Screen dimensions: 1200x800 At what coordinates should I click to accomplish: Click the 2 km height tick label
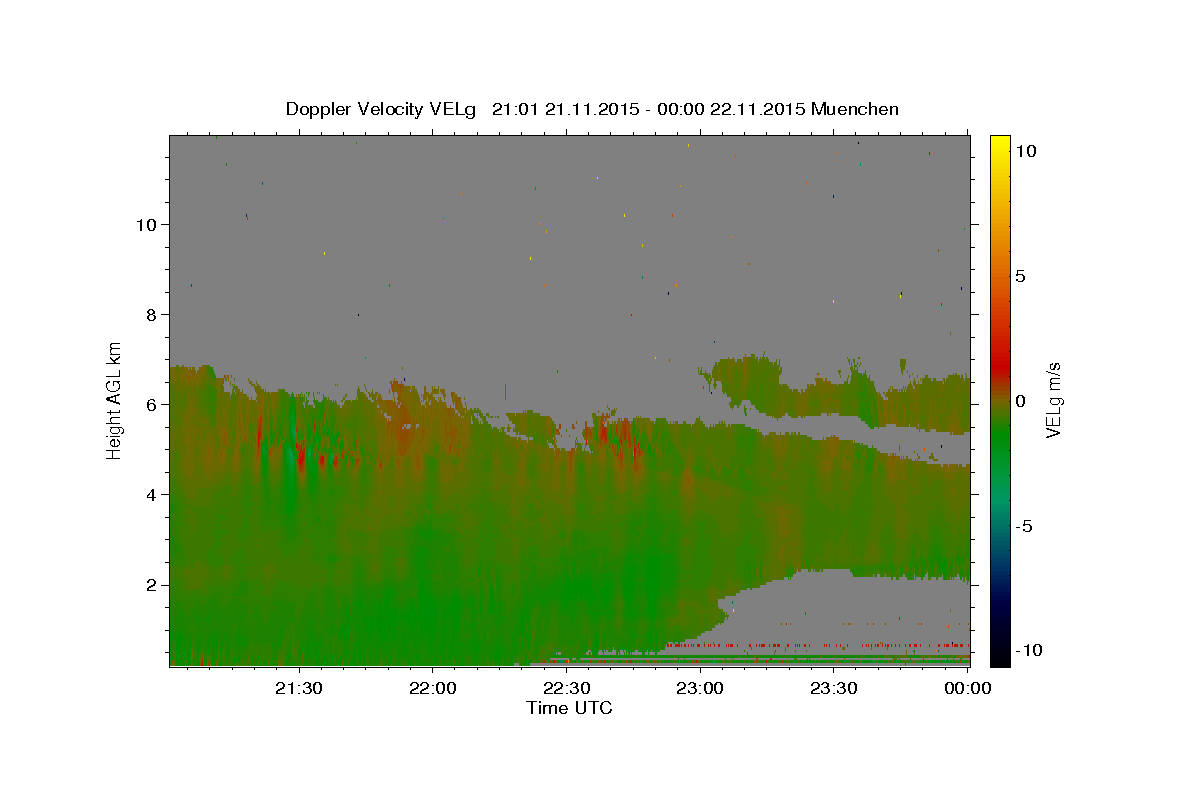[x=151, y=584]
